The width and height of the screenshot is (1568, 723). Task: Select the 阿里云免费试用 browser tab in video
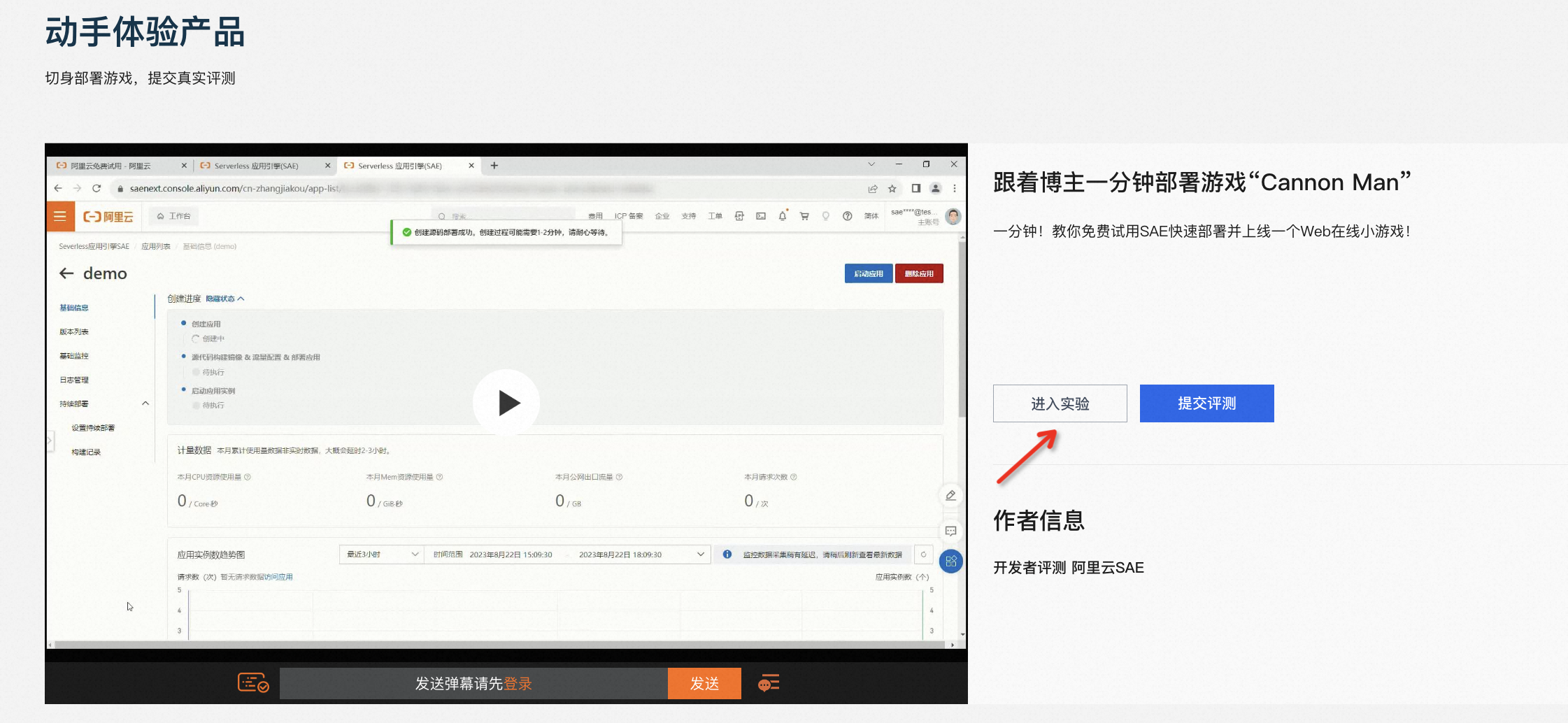121,166
